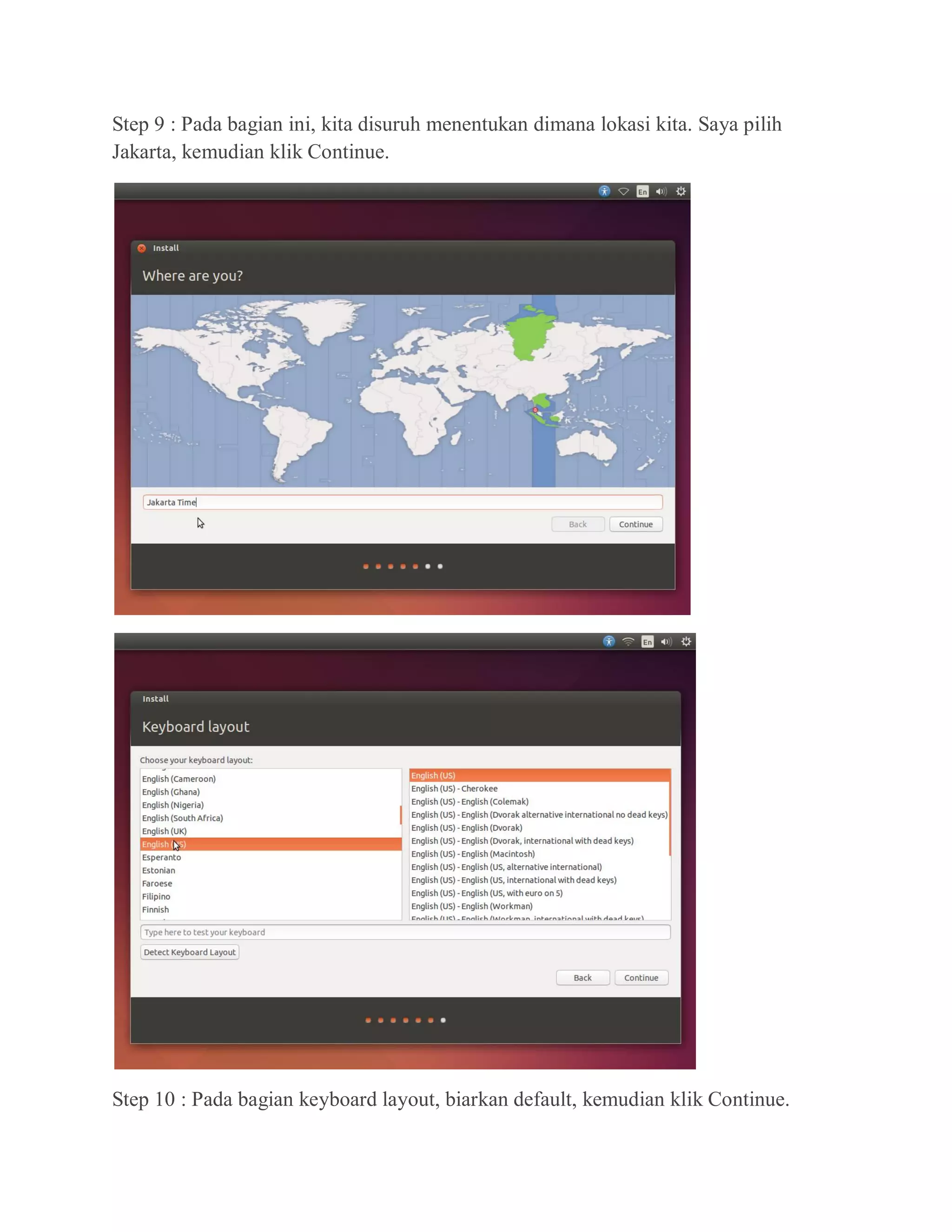Close the Where are you Install window
Screen dimensions: 952x1232
(142, 248)
